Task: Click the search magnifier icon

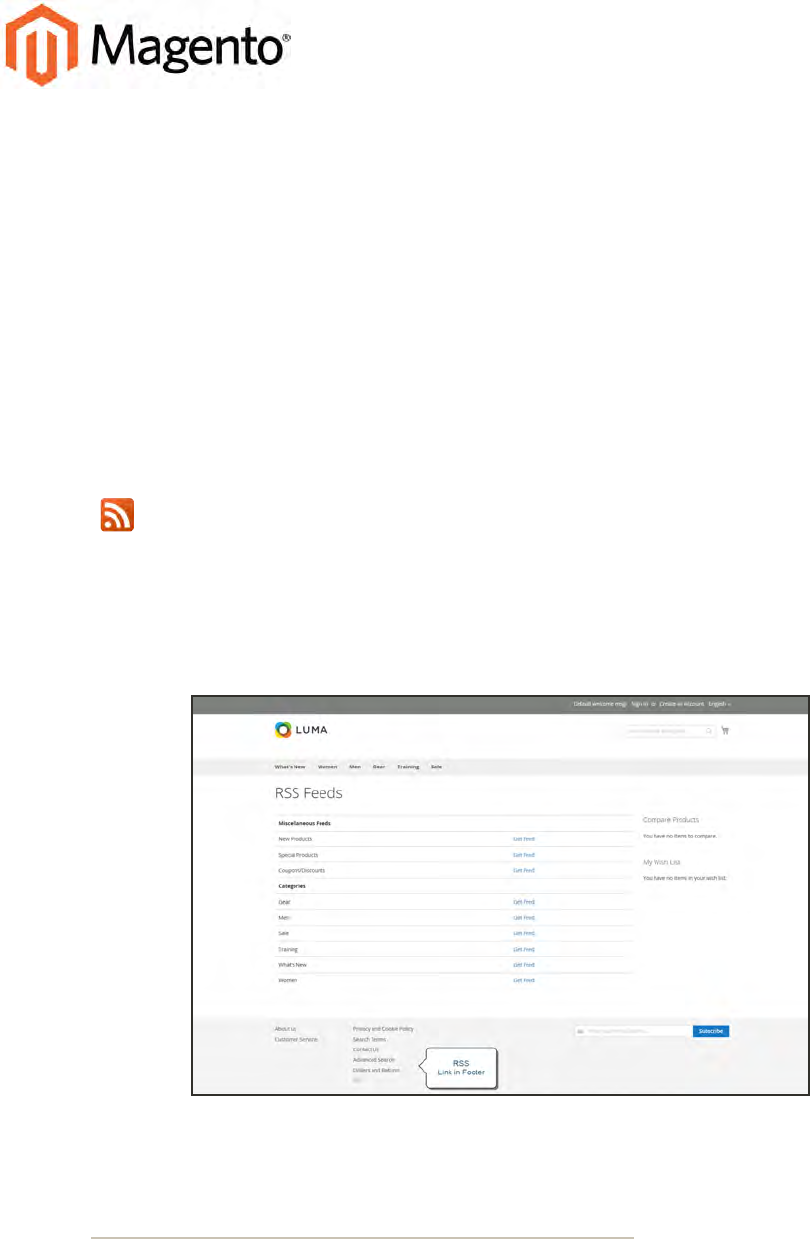Action: click(x=709, y=731)
